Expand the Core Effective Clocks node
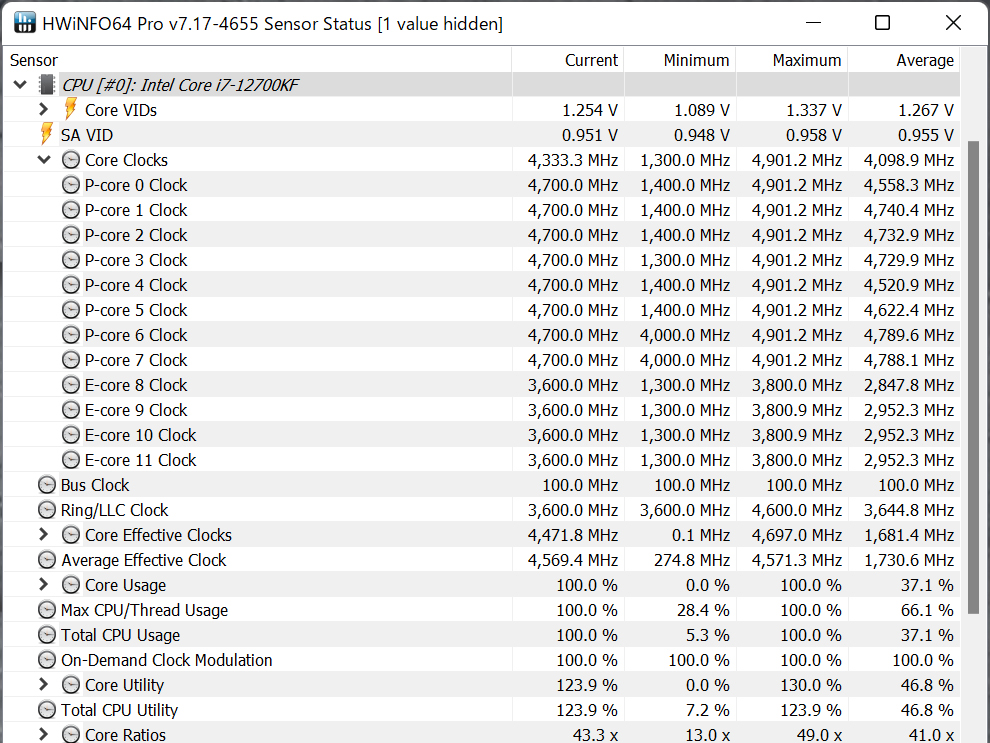Viewport: 990px width, 743px height. coord(43,535)
